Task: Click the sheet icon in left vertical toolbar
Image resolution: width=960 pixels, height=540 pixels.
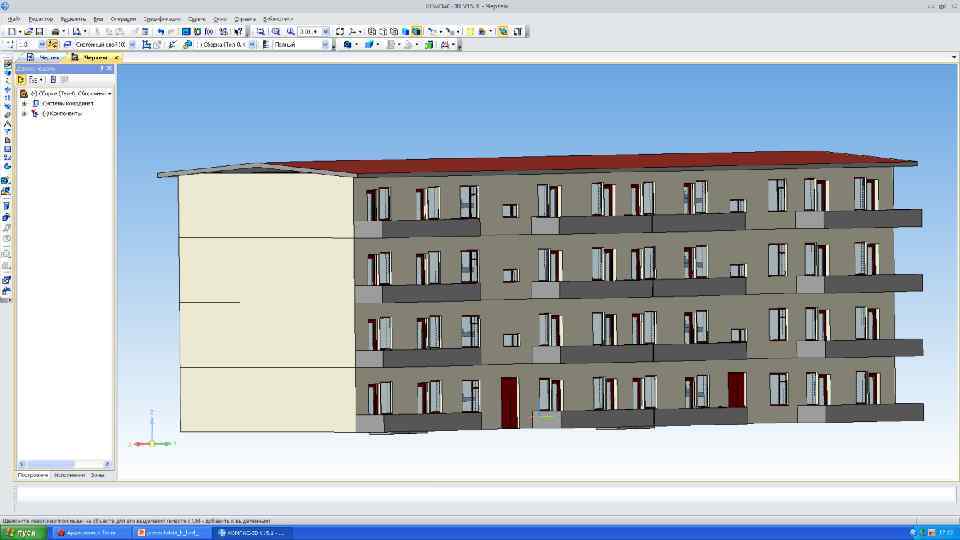Action: tap(7, 140)
